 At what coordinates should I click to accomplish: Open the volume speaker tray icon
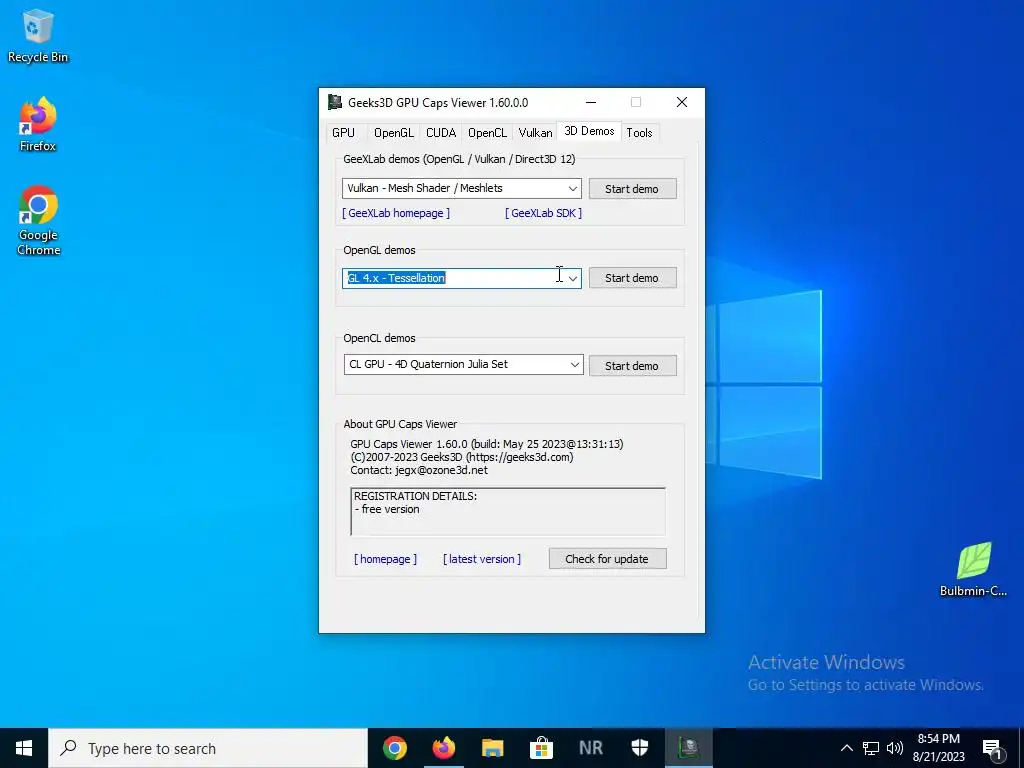coord(895,748)
